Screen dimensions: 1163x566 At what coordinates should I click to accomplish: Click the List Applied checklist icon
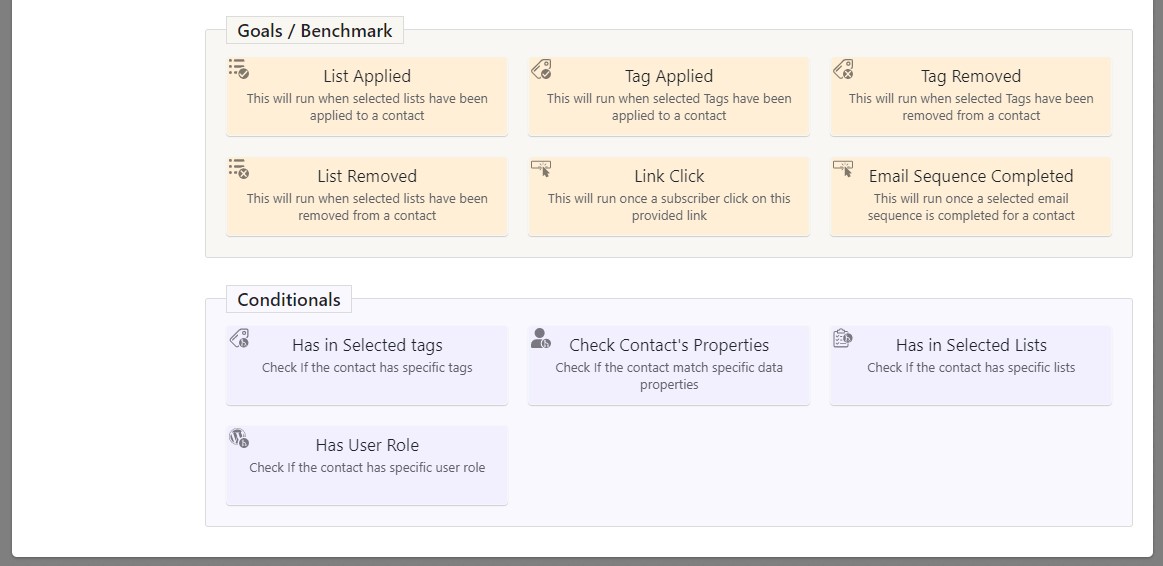239,69
